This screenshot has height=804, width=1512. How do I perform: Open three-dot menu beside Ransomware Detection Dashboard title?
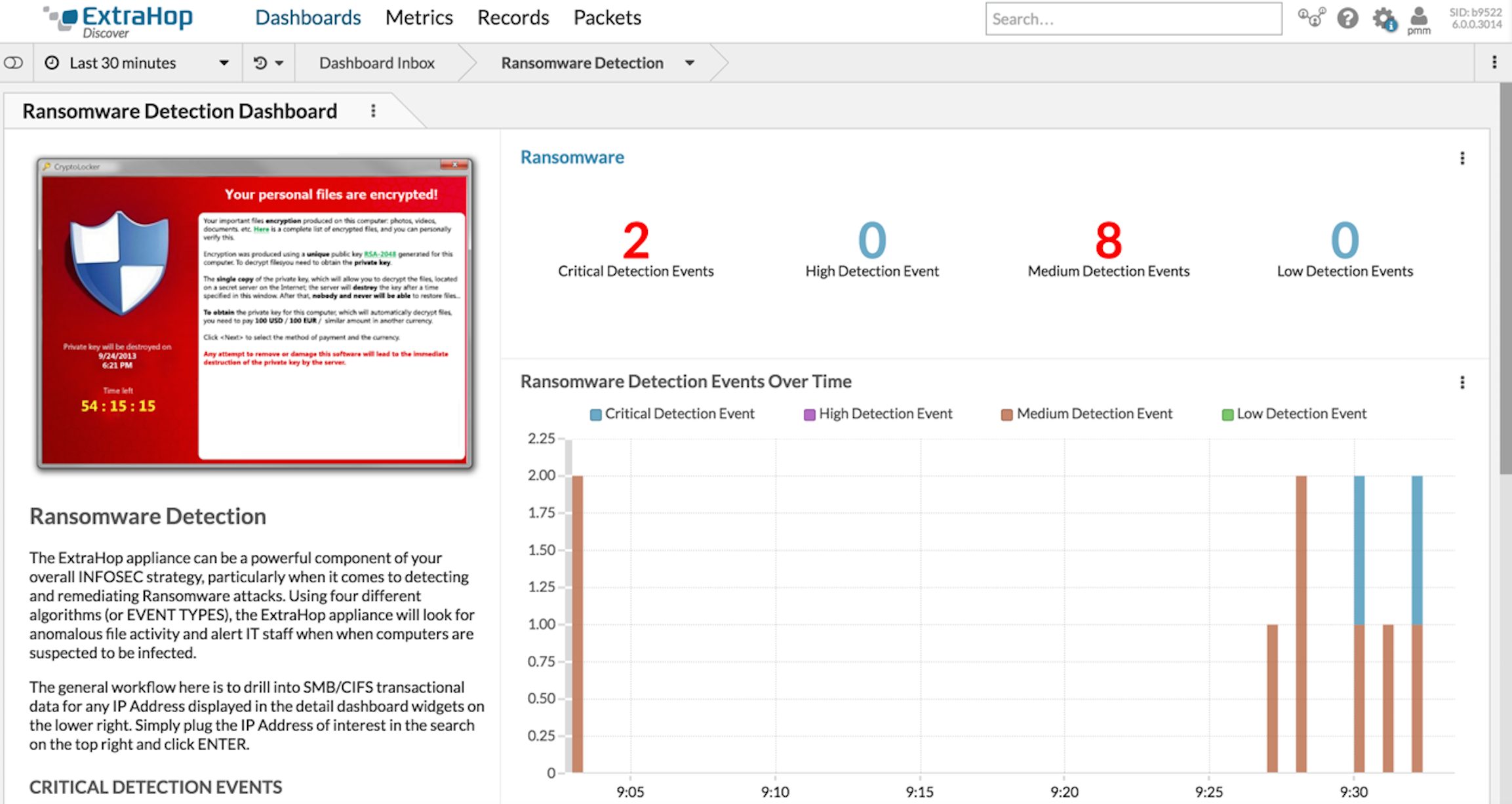[373, 111]
